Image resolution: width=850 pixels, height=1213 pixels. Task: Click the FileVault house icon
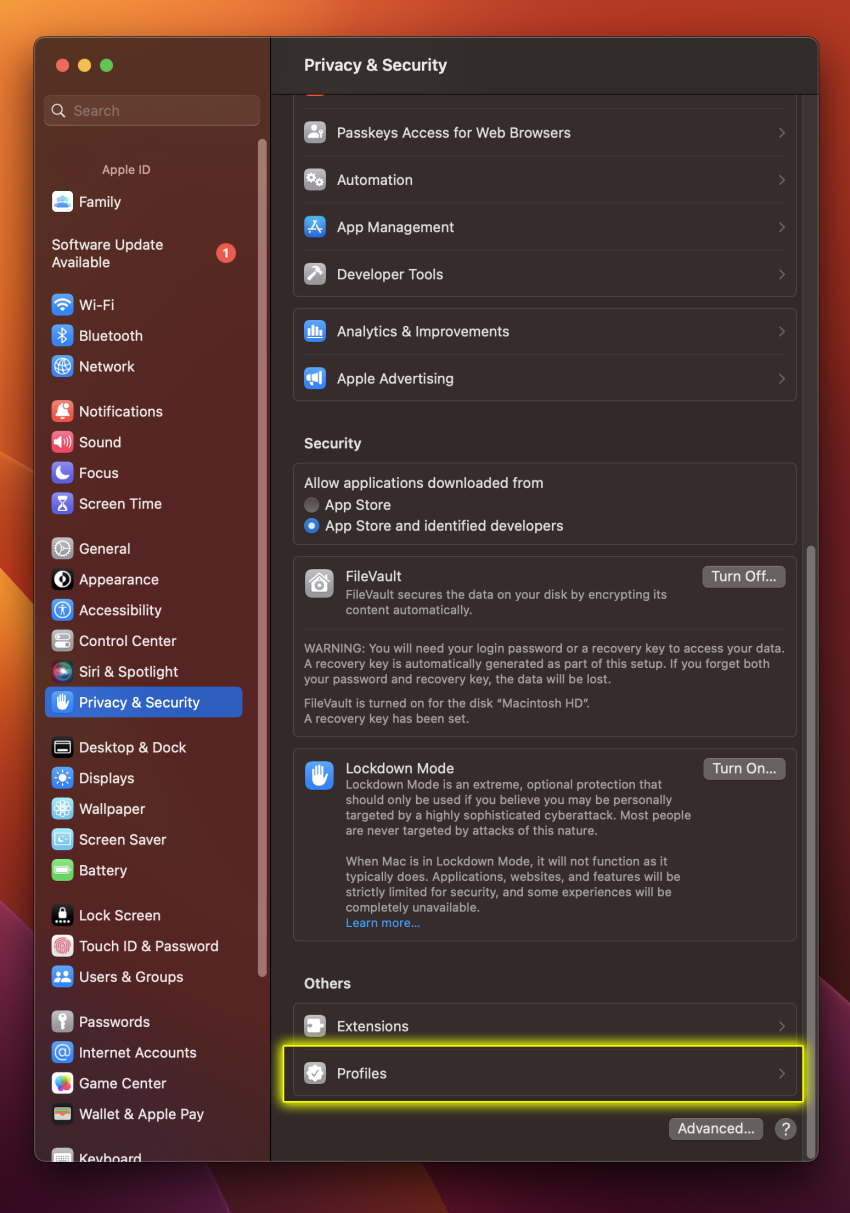pyautogui.click(x=319, y=583)
